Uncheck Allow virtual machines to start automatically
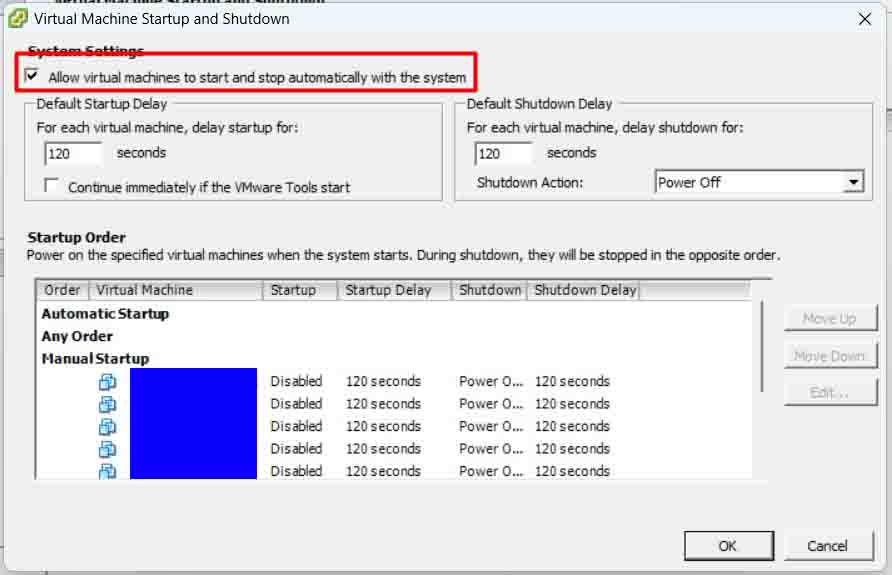Viewport: 892px width, 575px height. coord(33,76)
